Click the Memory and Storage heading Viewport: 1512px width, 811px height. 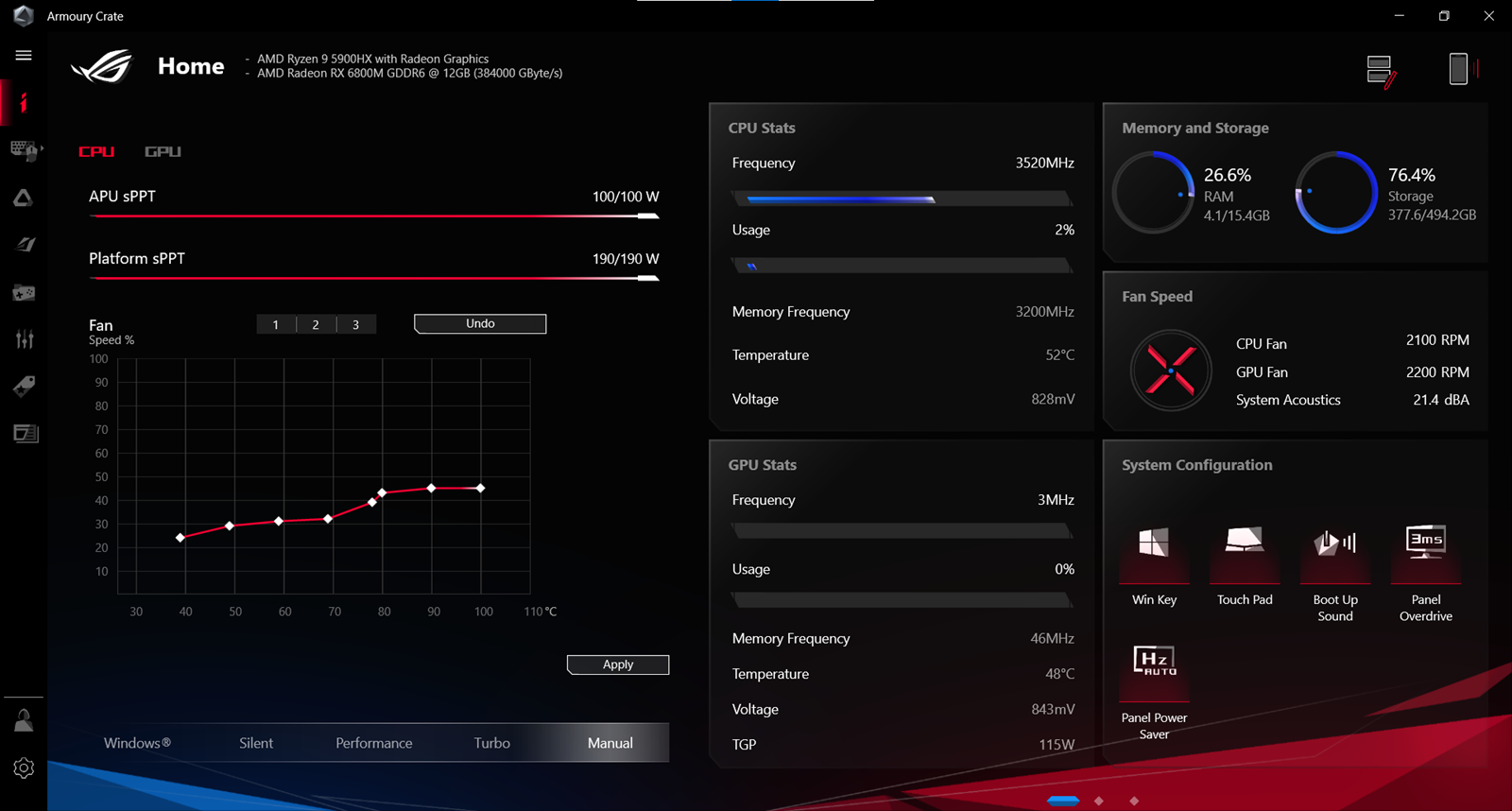pyautogui.click(x=1195, y=128)
